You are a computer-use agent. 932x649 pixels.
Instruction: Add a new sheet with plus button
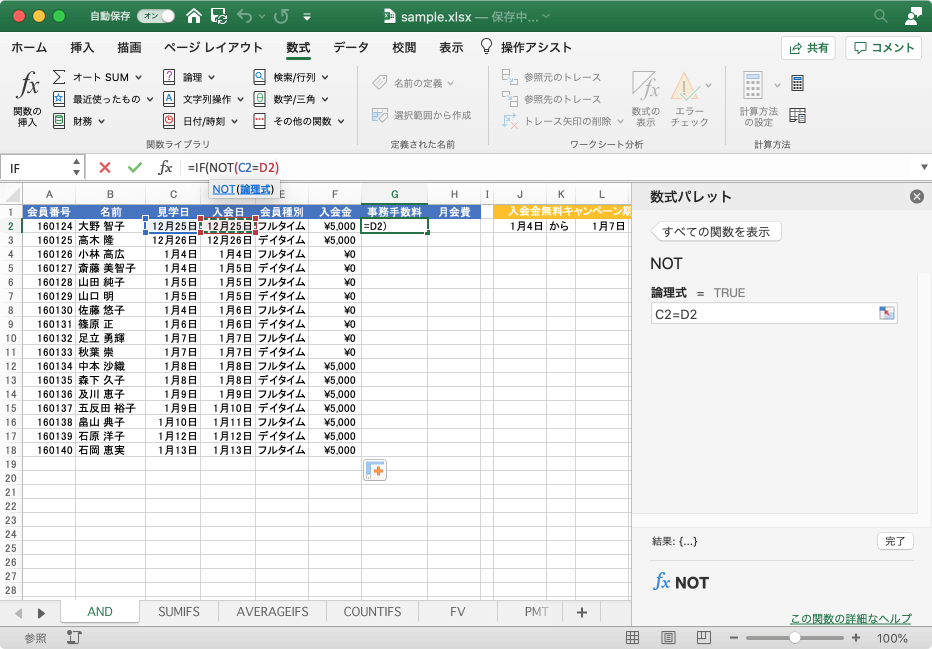tap(582, 612)
